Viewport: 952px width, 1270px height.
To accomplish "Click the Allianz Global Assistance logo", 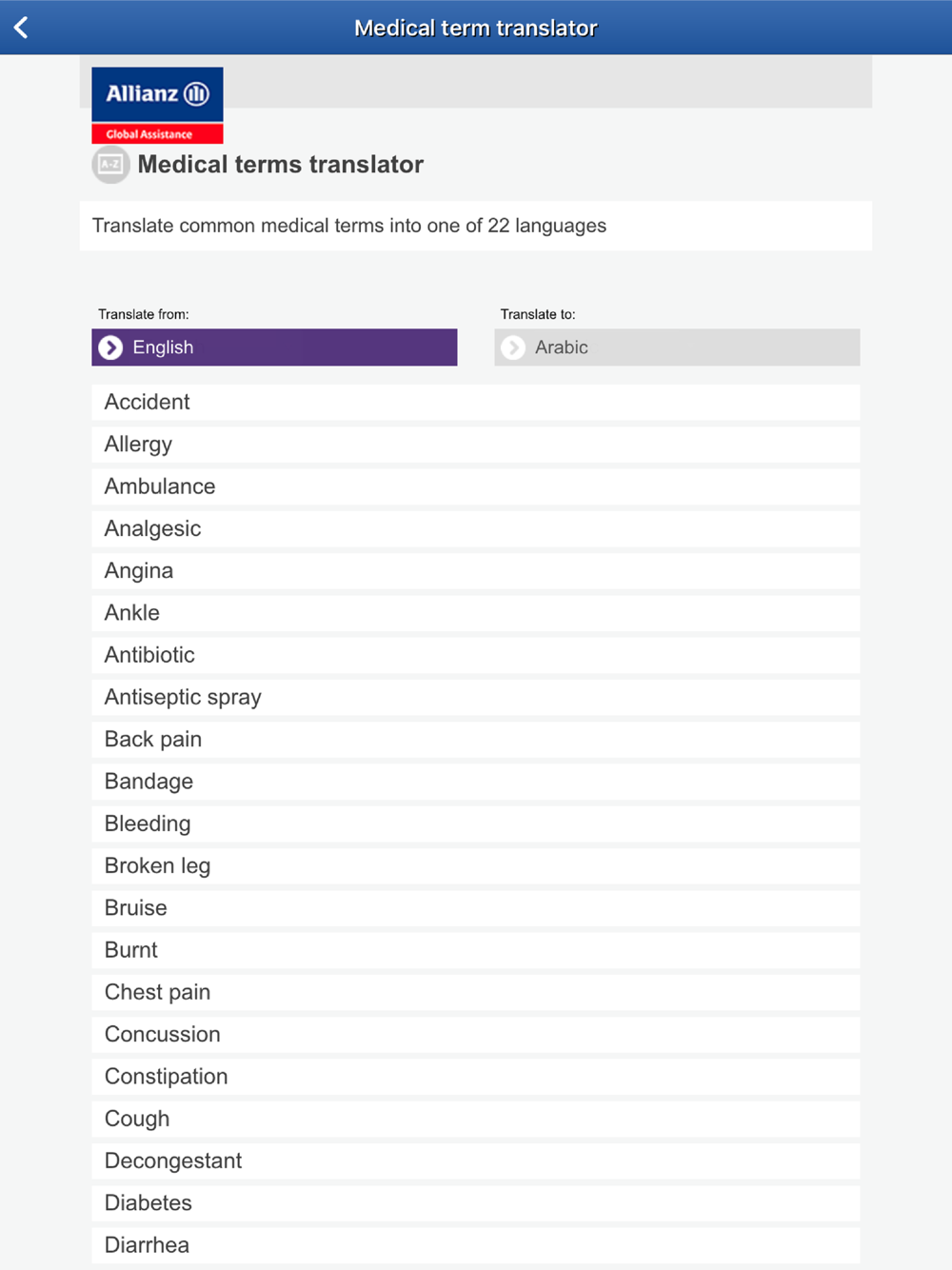I will point(157,105).
